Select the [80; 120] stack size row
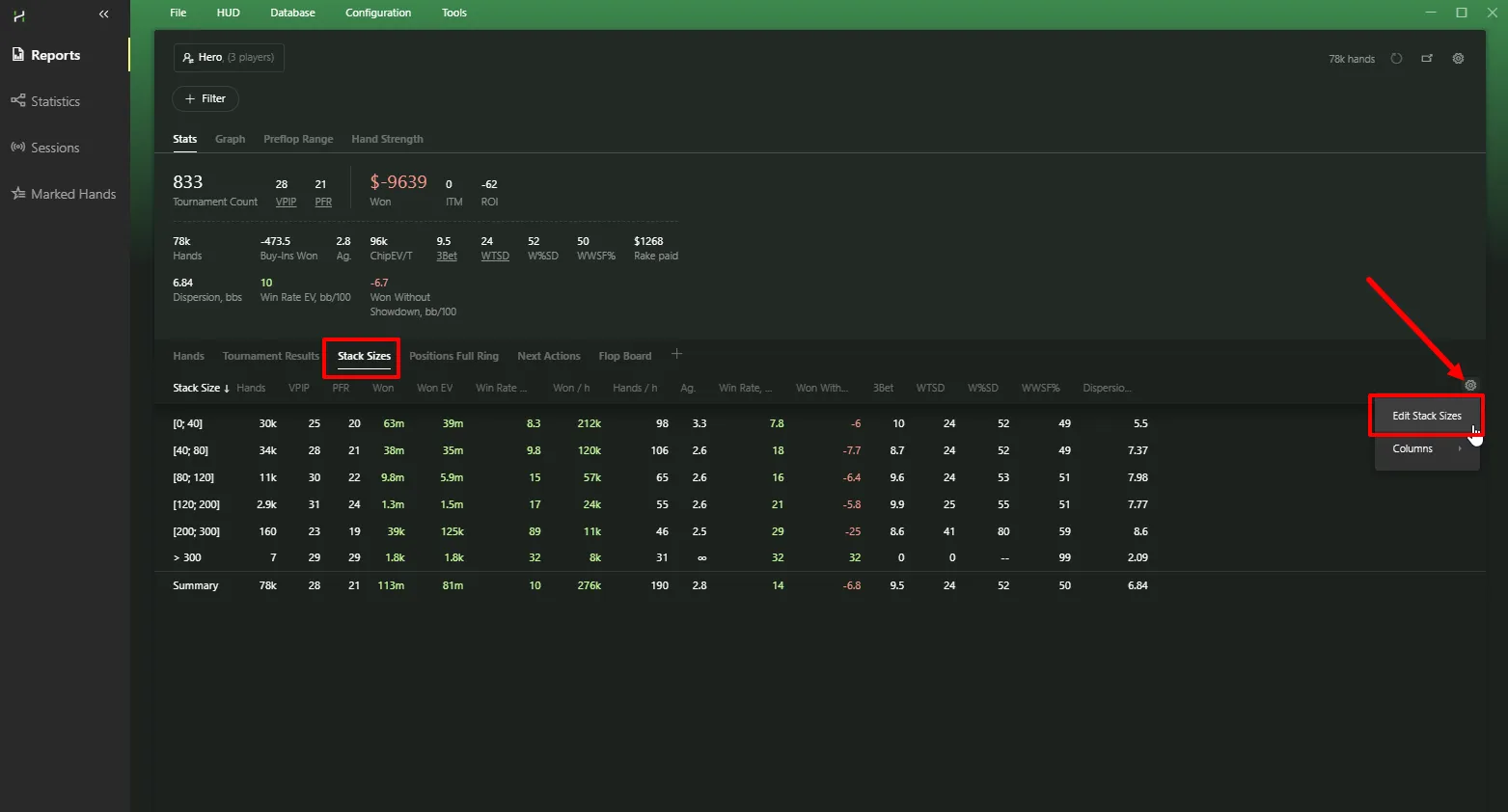Screen dimensions: 1508x812 click(x=193, y=477)
